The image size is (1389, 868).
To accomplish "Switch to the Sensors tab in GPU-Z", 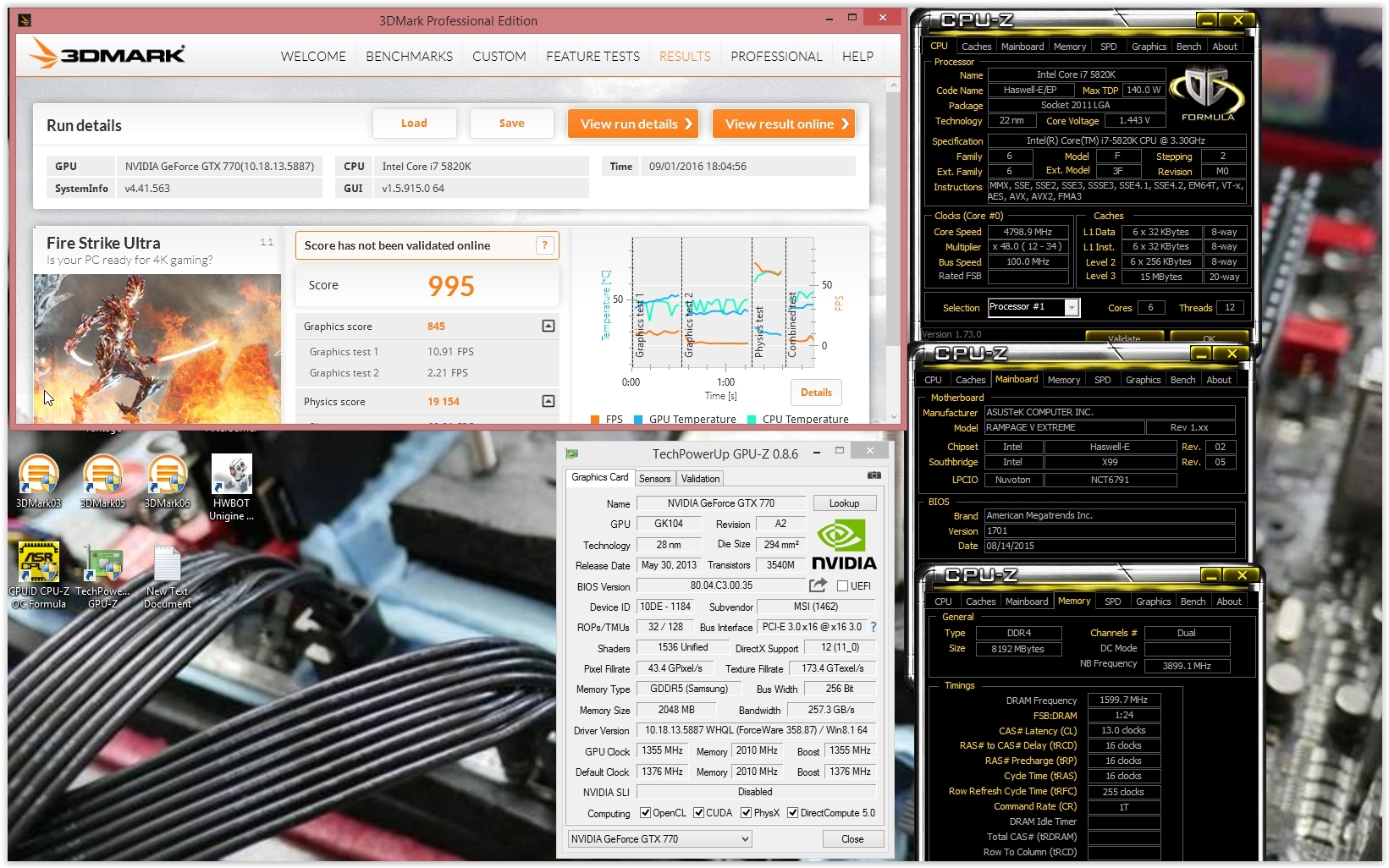I will (654, 479).
